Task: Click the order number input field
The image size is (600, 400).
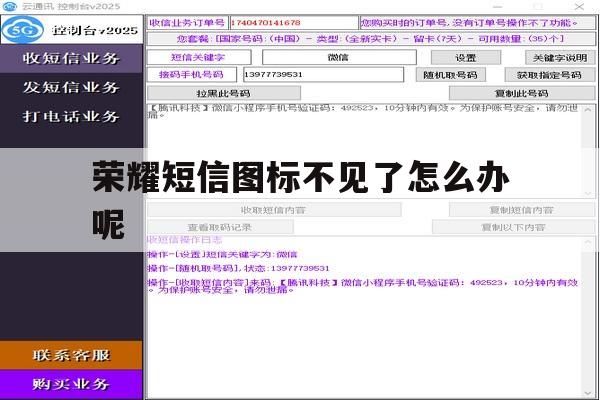Action: pyautogui.click(x=293, y=23)
